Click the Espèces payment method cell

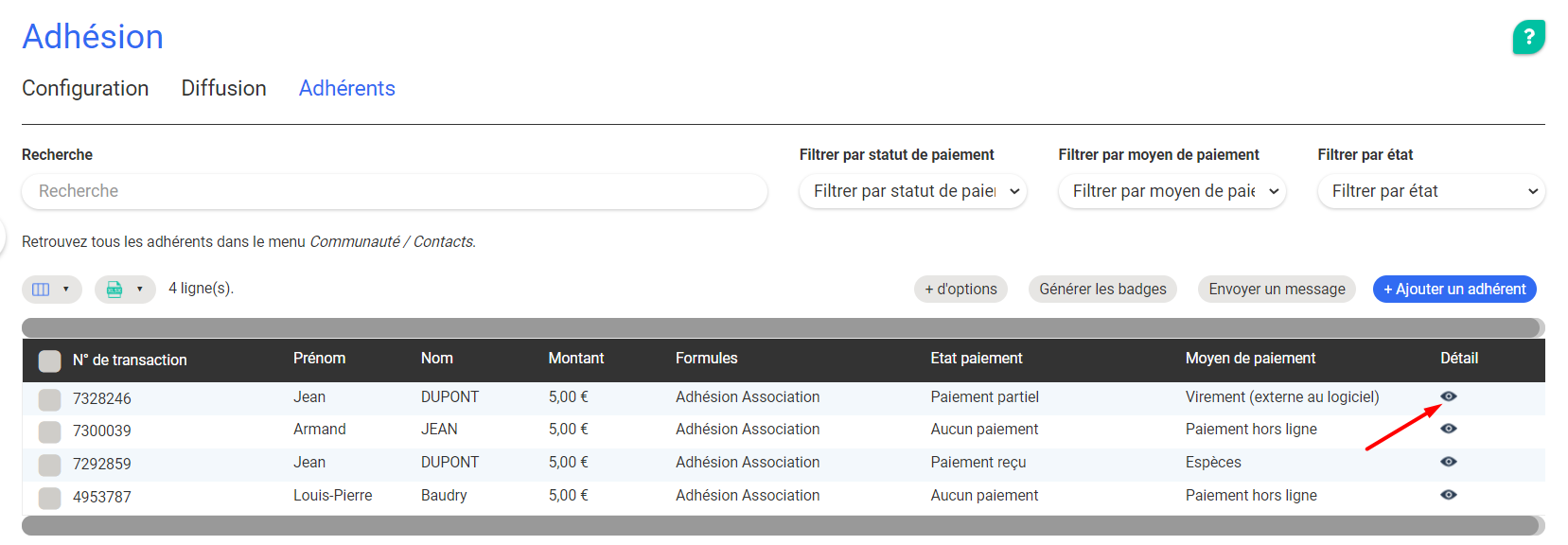[x=1213, y=463]
